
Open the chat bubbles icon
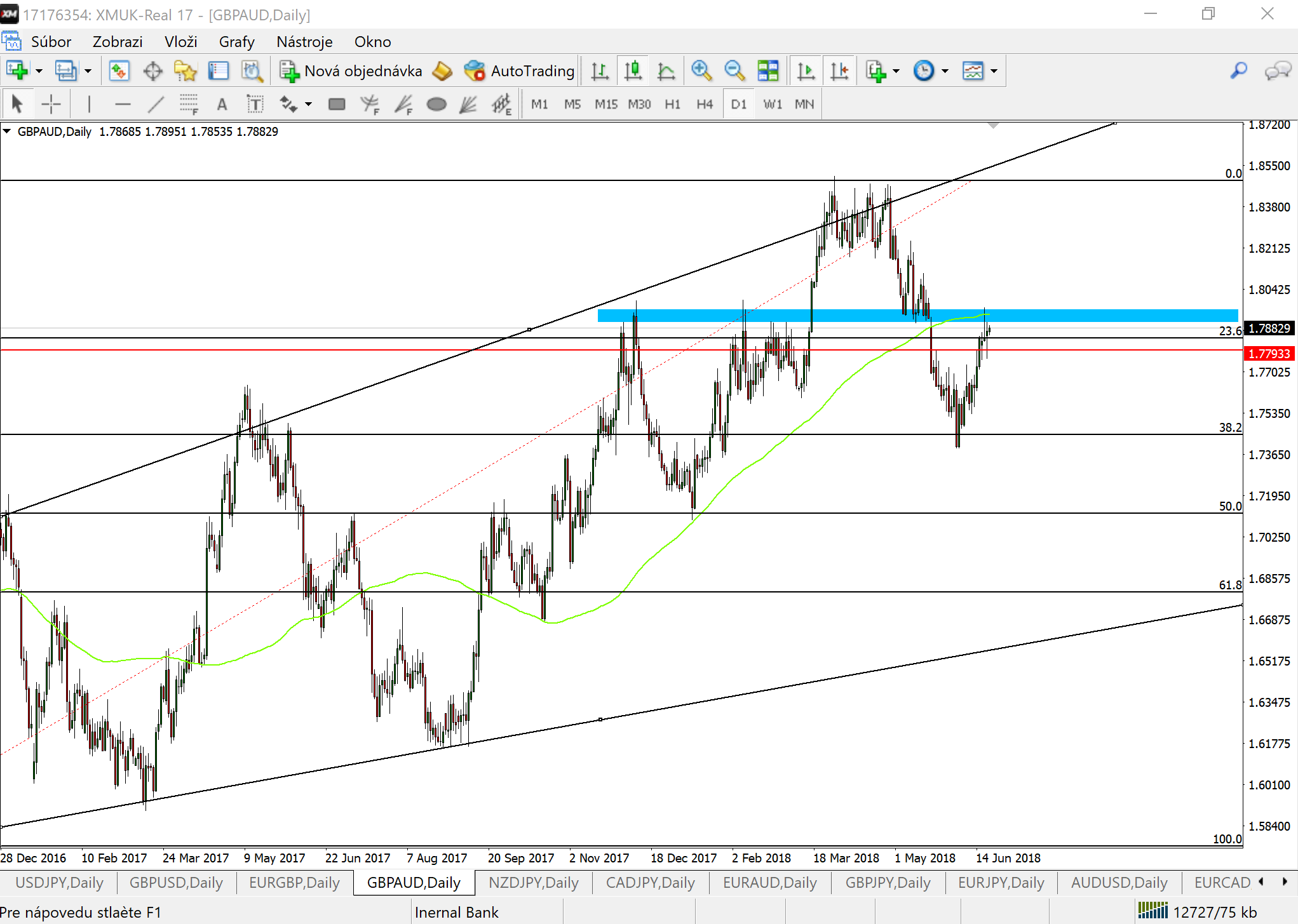click(x=1278, y=70)
